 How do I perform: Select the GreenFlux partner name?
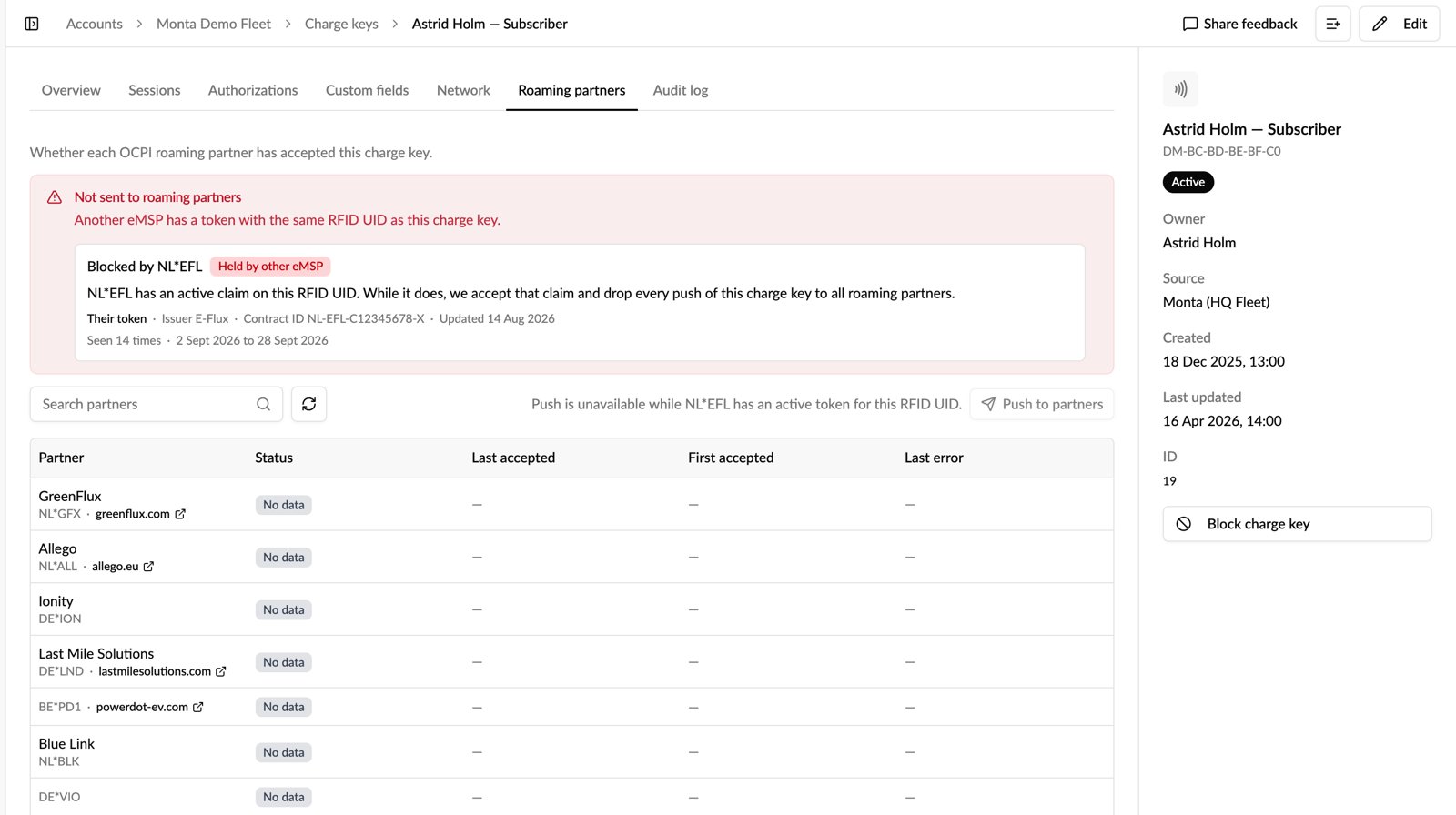pyautogui.click(x=70, y=496)
